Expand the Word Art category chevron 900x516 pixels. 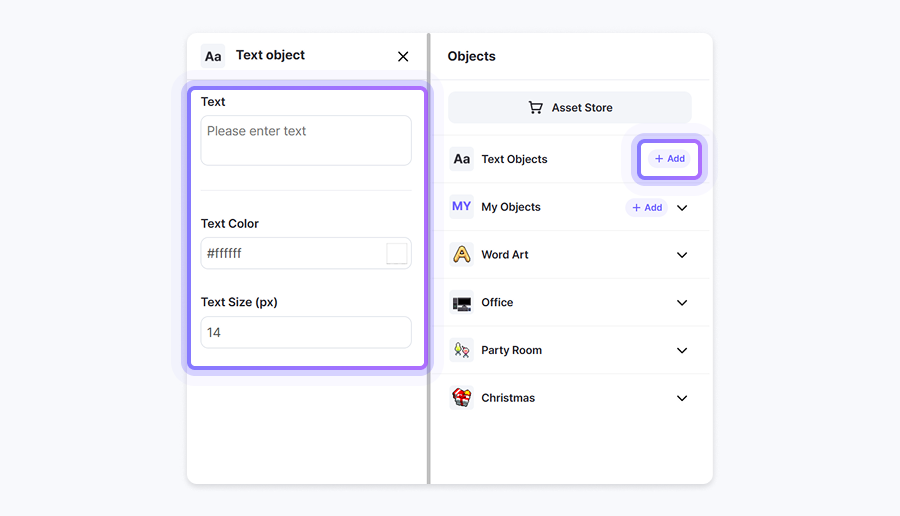tap(682, 255)
